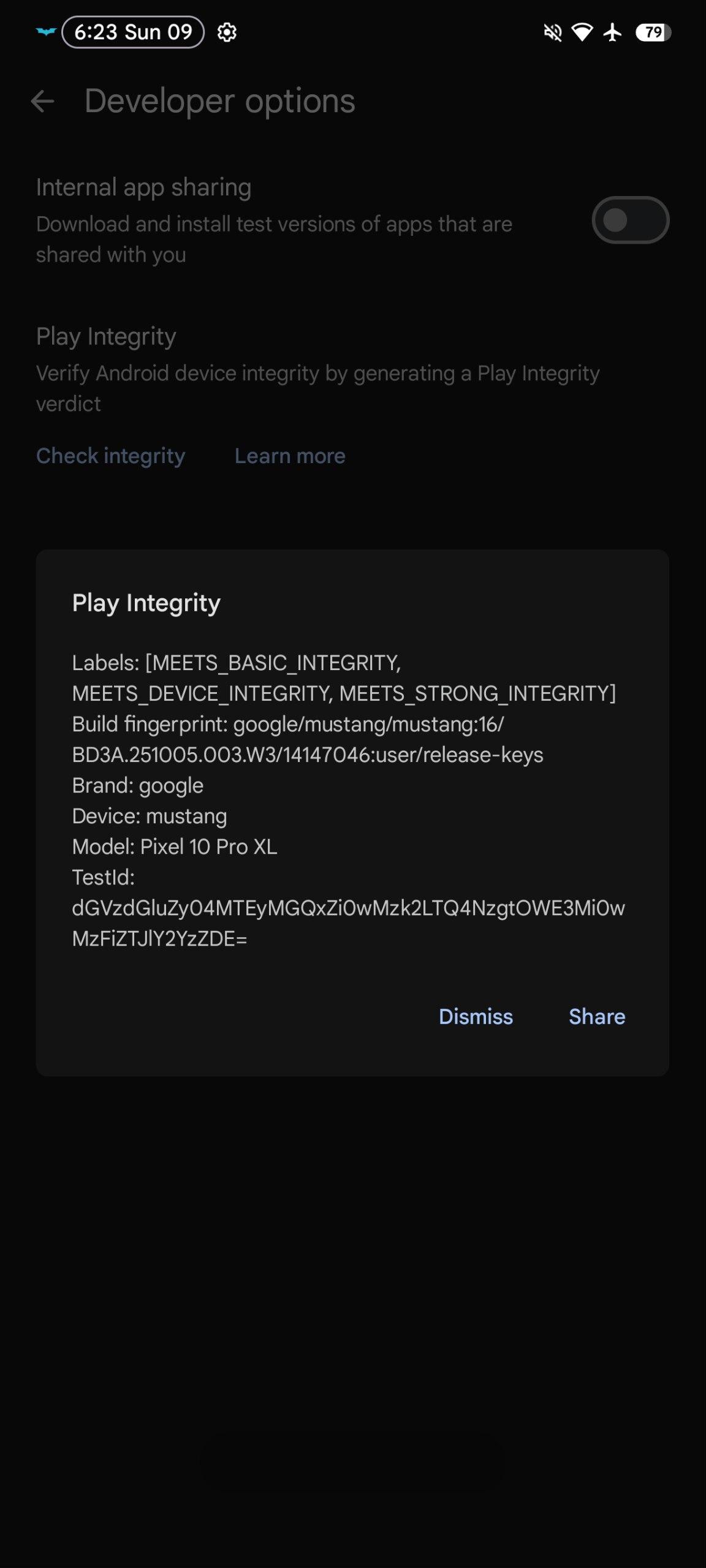
Task: Tap the airplane mode icon
Action: (x=612, y=32)
